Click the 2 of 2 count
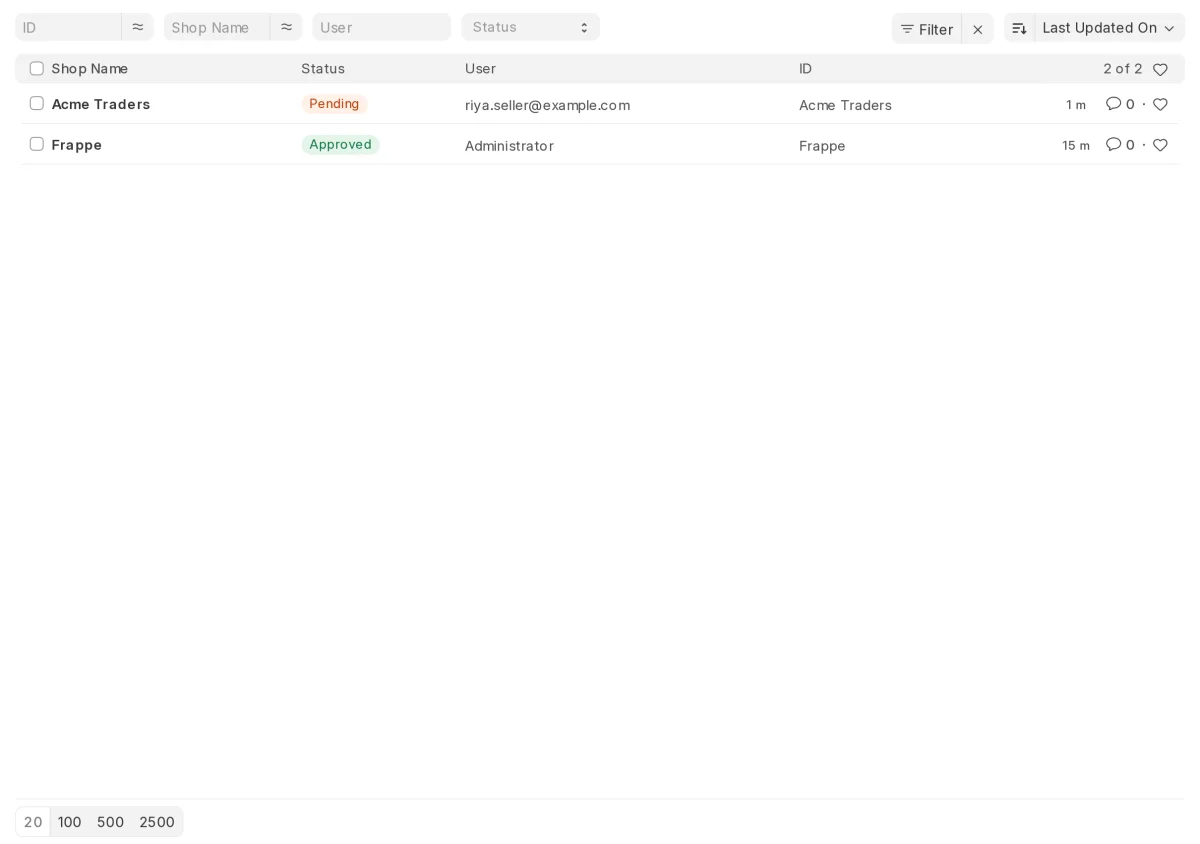Screen dimensions: 1200x844 (1122, 68)
